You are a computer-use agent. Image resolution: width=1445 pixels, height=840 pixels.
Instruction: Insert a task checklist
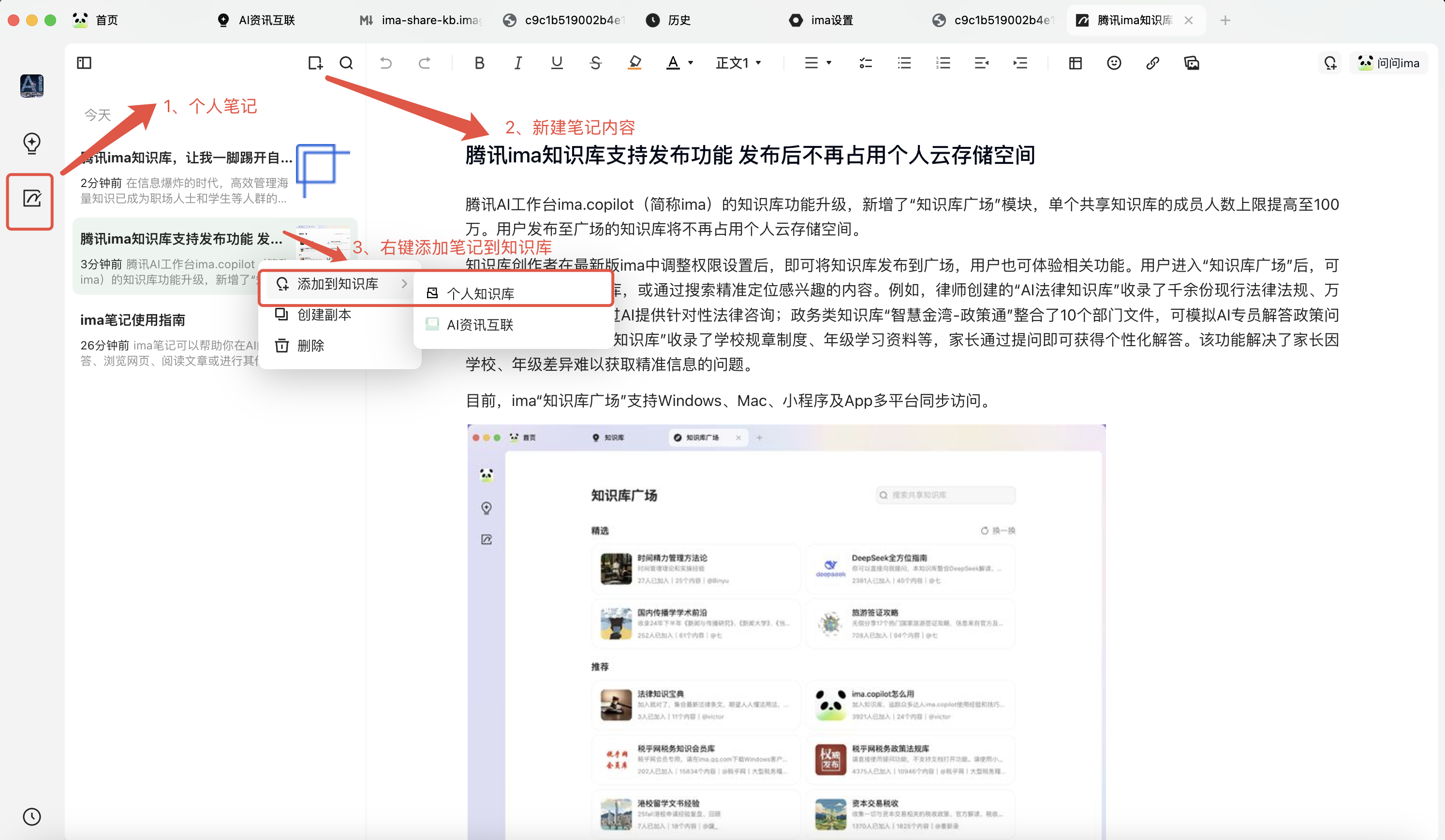pyautogui.click(x=866, y=63)
